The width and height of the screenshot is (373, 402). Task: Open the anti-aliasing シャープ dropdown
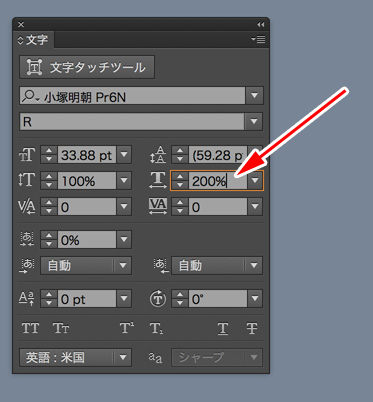[217, 357]
